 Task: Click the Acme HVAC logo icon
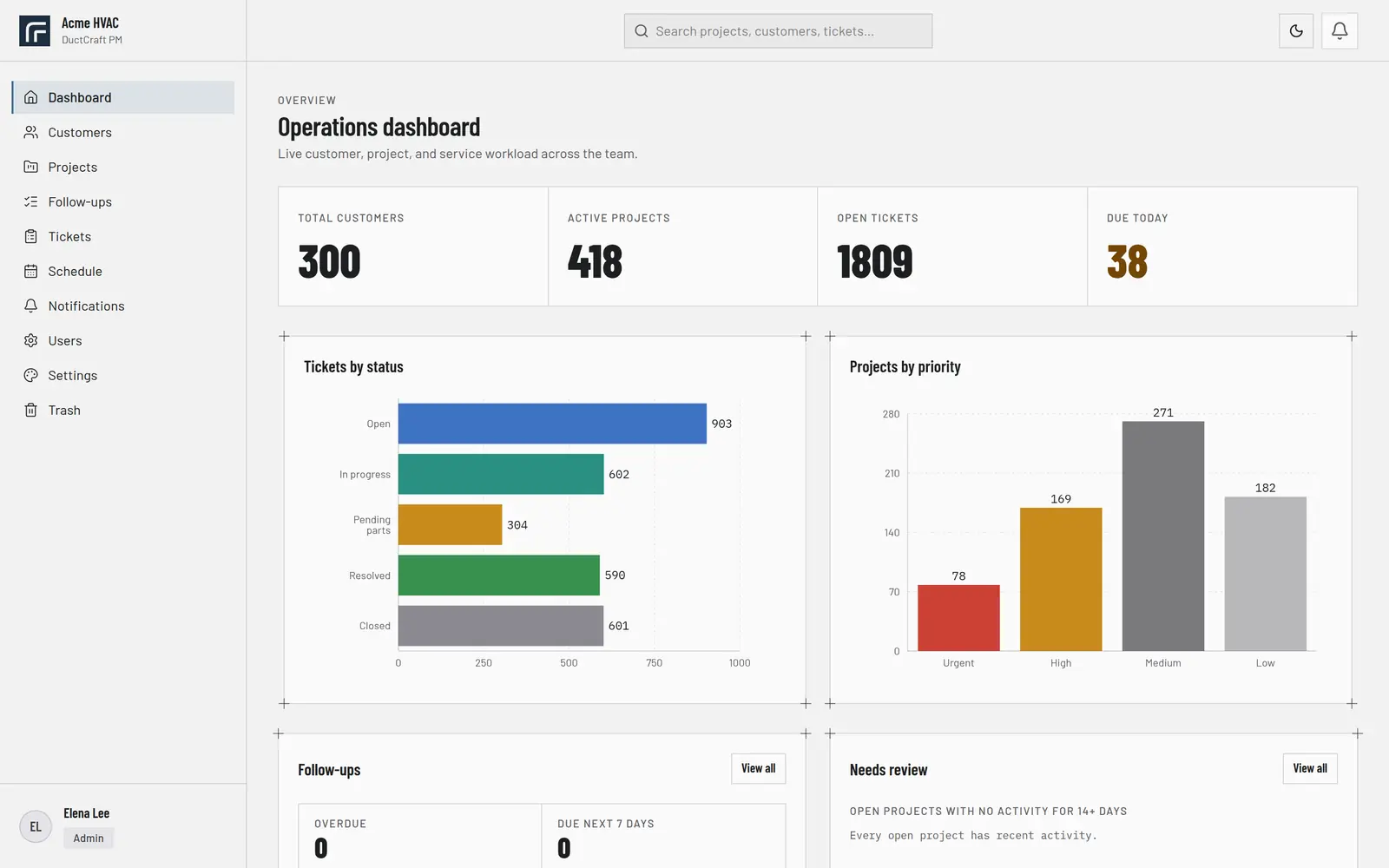coord(35,30)
